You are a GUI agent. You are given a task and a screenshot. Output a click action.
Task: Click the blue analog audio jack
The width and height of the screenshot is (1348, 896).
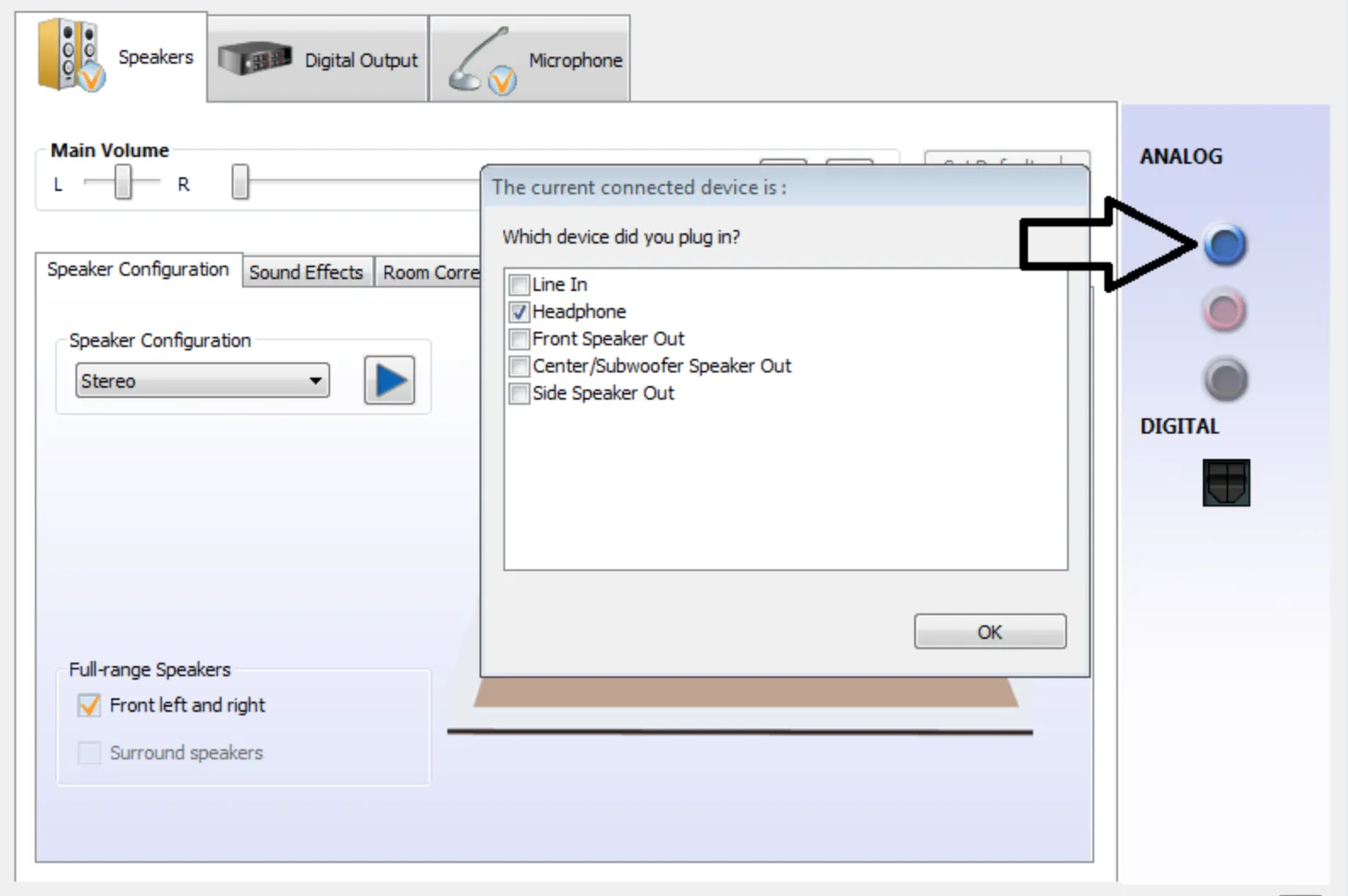(1225, 245)
